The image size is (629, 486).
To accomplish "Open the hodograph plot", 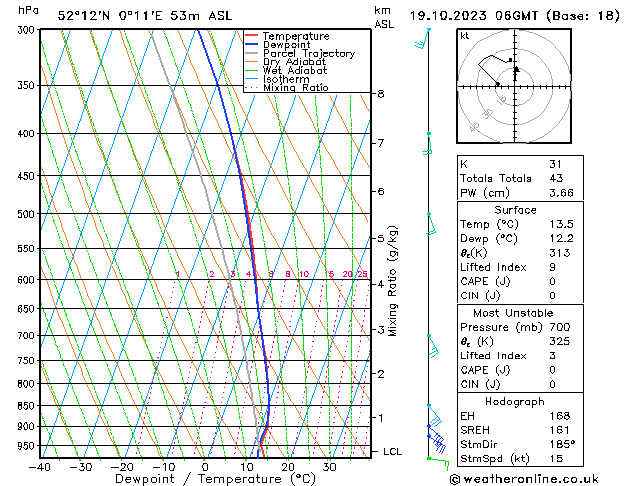I will coord(514,86).
